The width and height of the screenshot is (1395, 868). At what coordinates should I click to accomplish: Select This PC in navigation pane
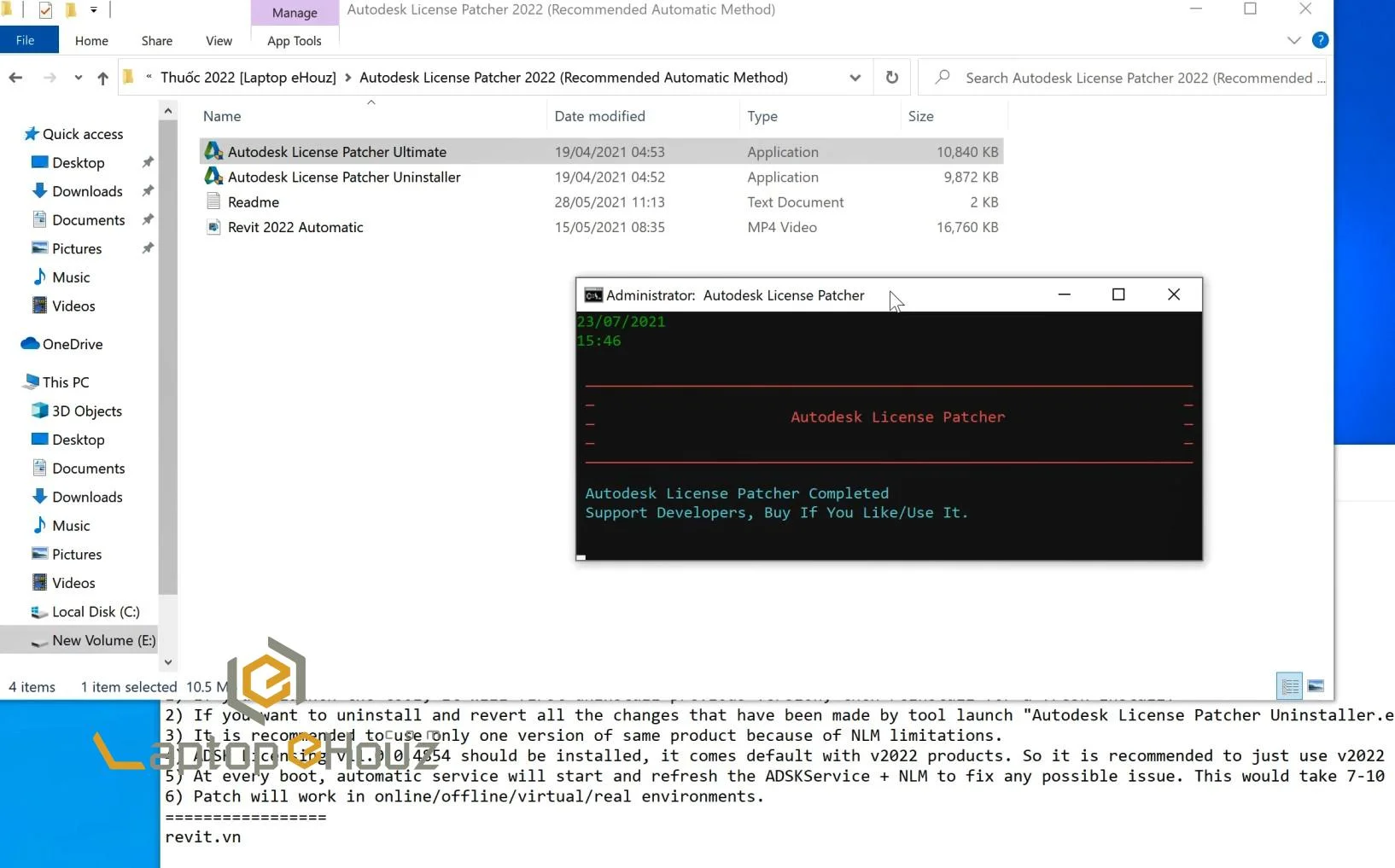66,382
